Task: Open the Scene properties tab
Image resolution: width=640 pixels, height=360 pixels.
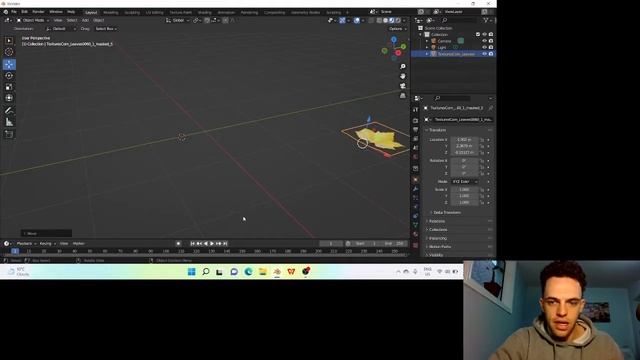Action: click(416, 148)
